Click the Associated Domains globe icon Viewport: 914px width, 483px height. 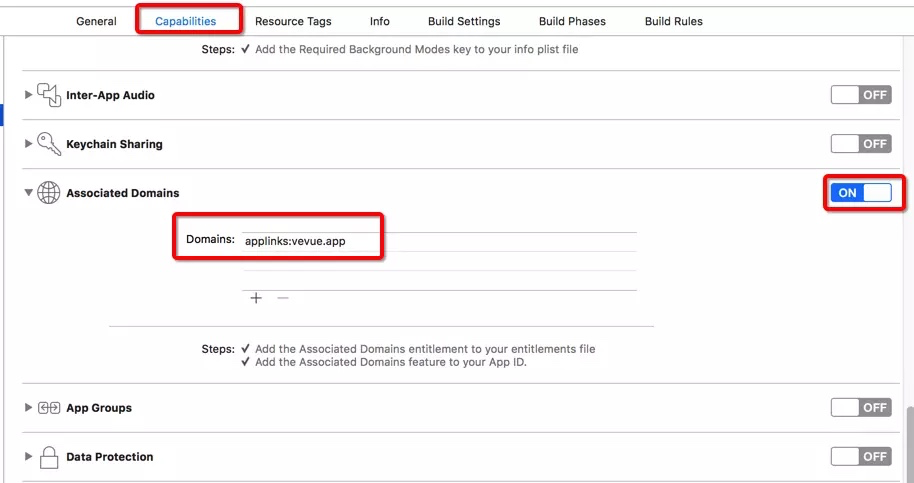(x=49, y=193)
